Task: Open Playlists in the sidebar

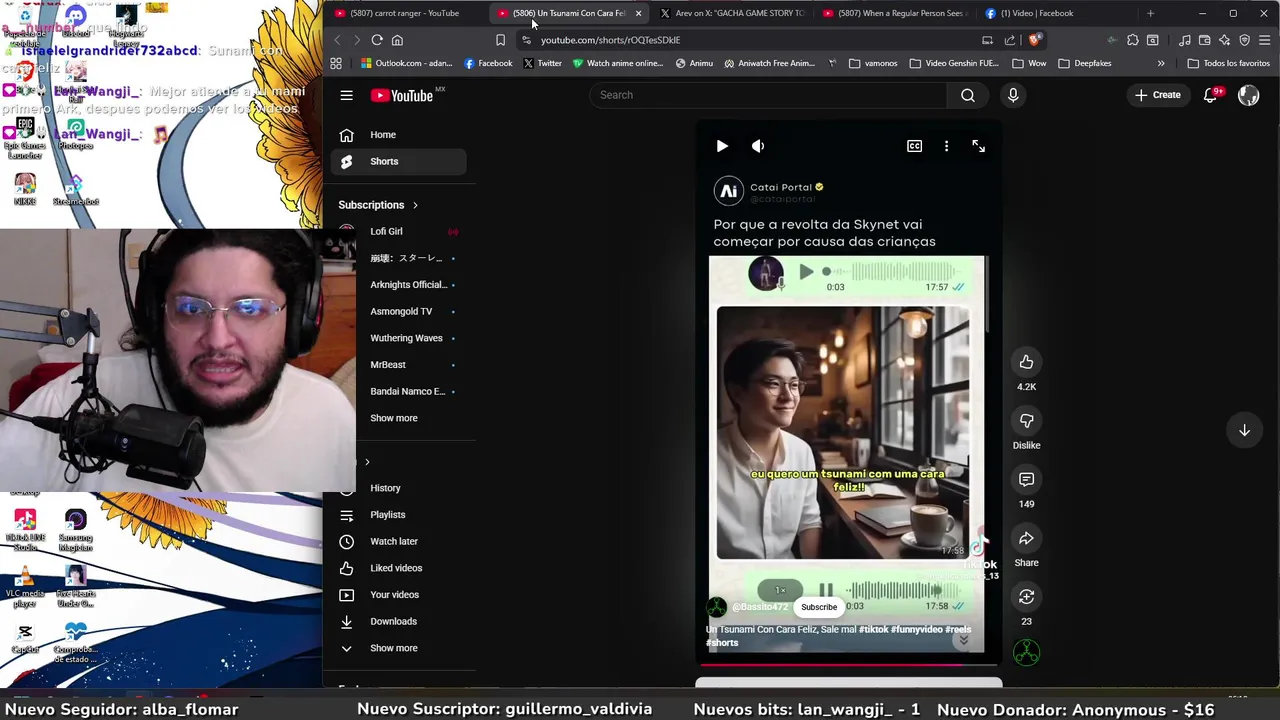Action: (x=398, y=515)
